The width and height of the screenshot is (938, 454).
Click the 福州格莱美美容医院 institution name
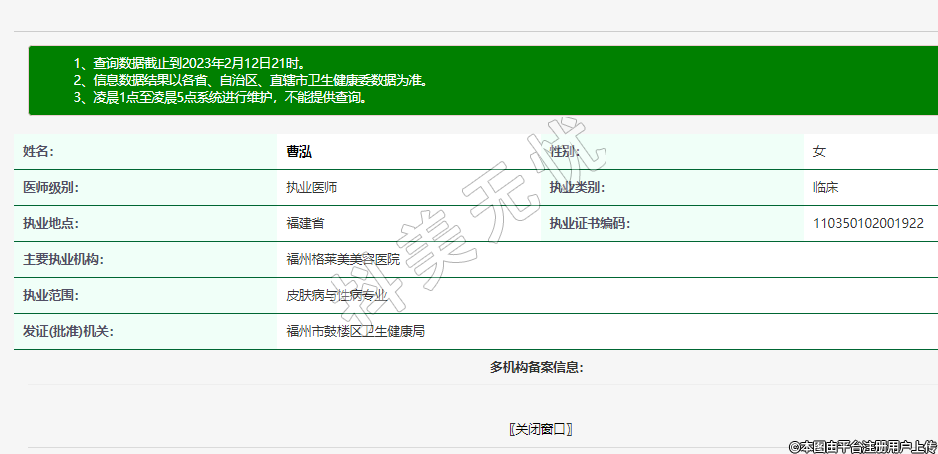(342, 259)
